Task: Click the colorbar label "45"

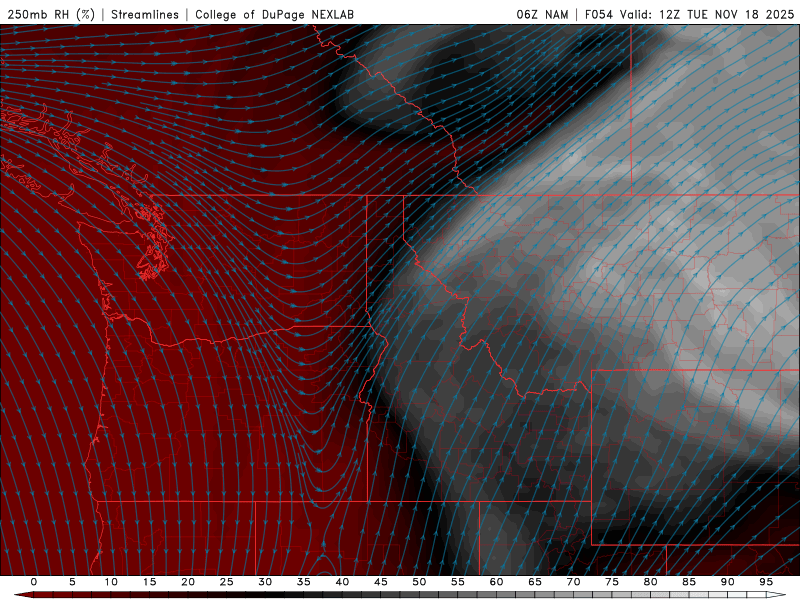Action: 381,582
